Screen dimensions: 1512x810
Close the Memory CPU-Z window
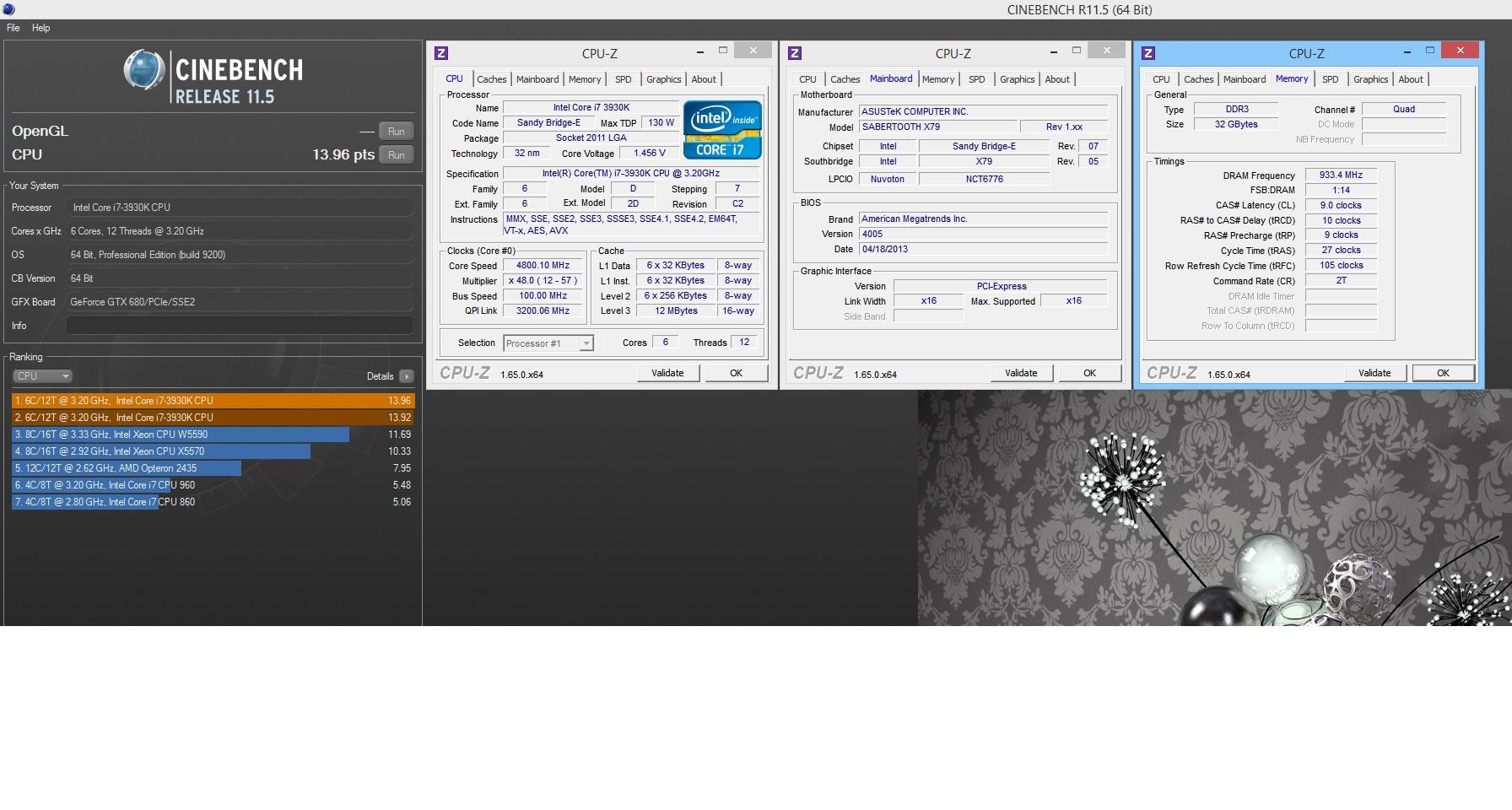(1460, 51)
